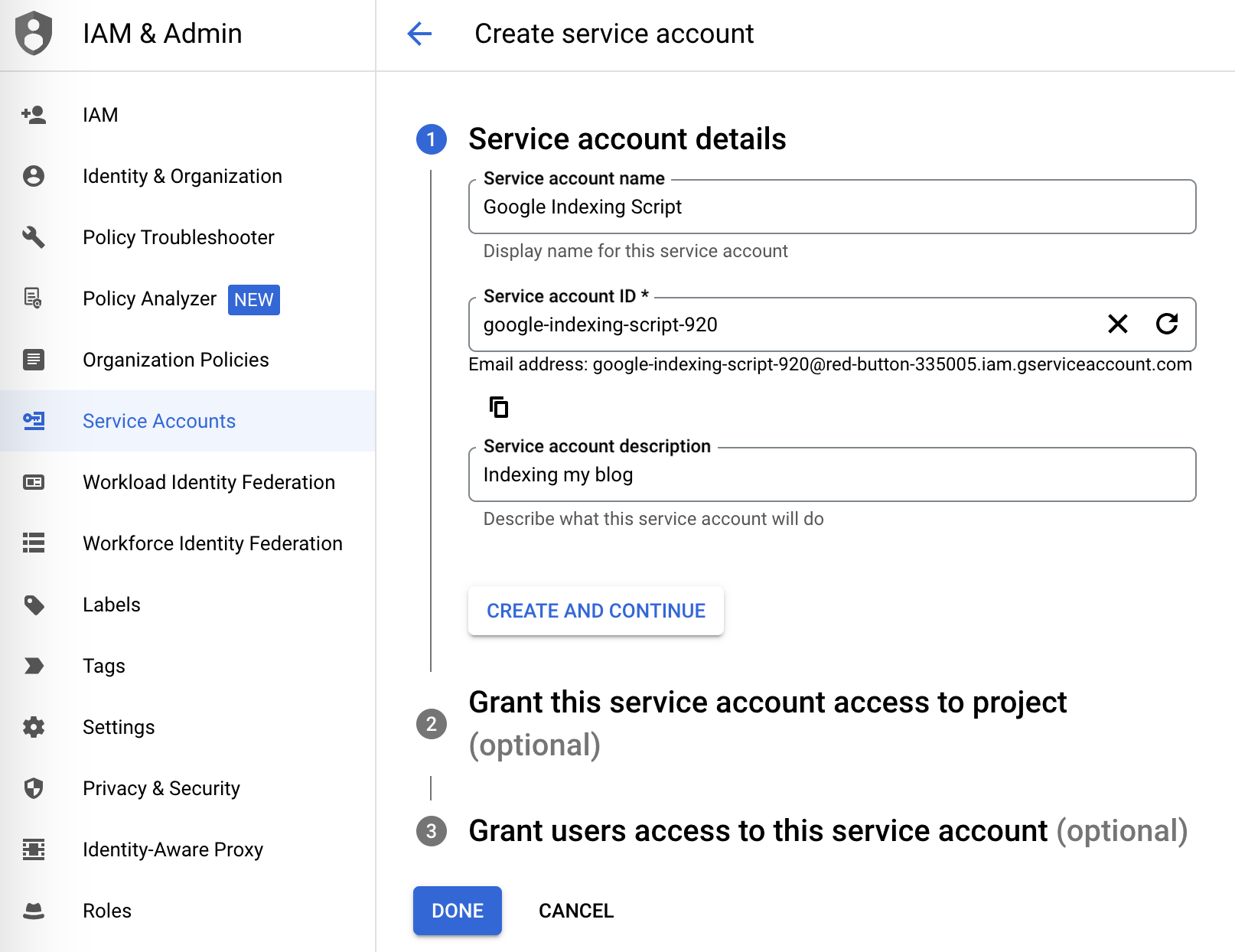Click 'Display name for this service account' hint

(x=635, y=251)
